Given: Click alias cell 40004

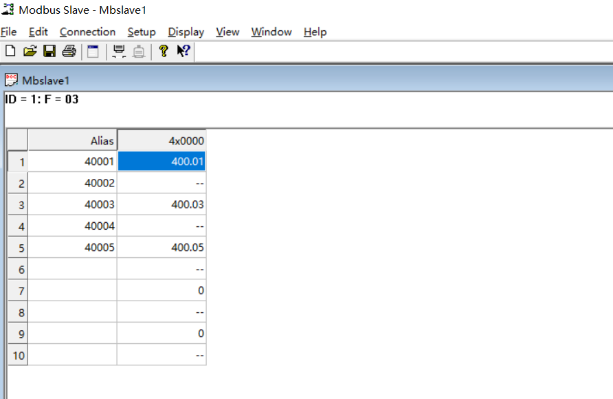Looking at the screenshot, I should point(72,226).
